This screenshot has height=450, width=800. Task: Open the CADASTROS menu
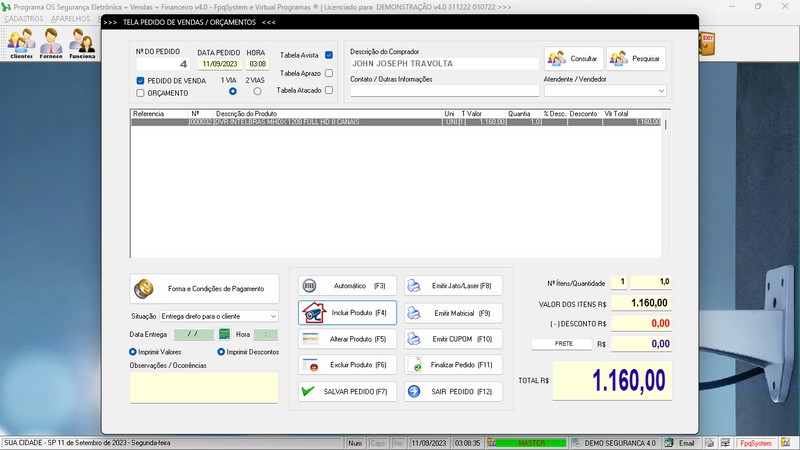(x=23, y=19)
